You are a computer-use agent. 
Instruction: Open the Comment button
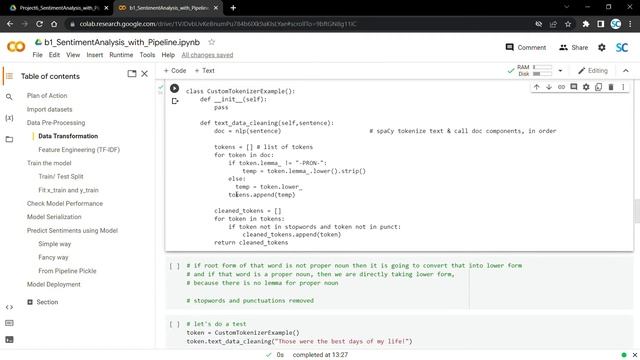526,47
